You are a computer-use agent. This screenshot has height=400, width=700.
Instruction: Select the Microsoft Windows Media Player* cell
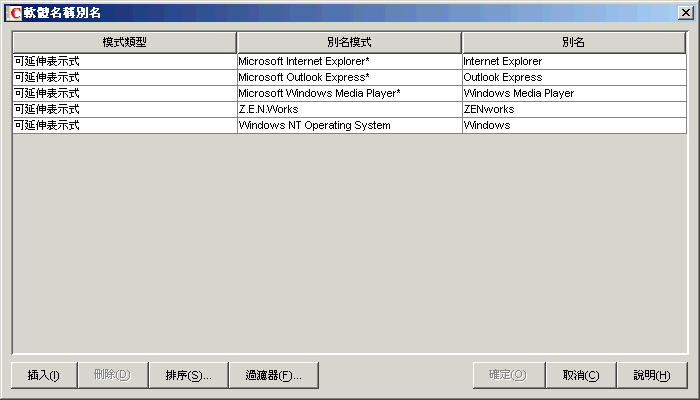pyautogui.click(x=349, y=93)
